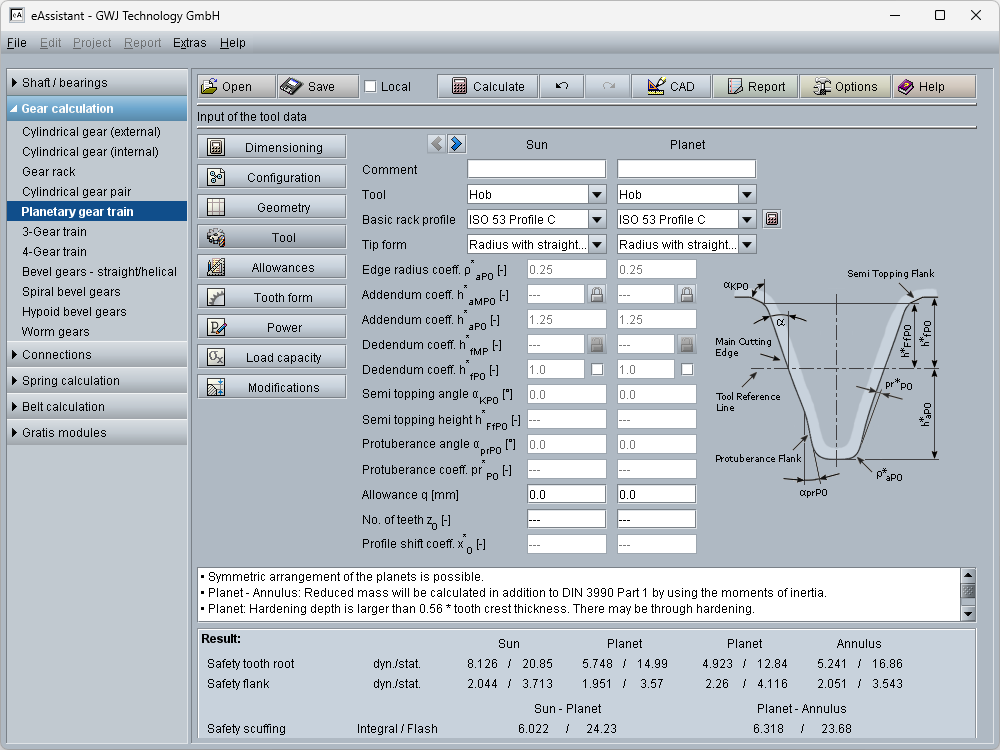Click the Calculate toolbar button
Image resolution: width=1000 pixels, height=750 pixels.
click(x=487, y=87)
